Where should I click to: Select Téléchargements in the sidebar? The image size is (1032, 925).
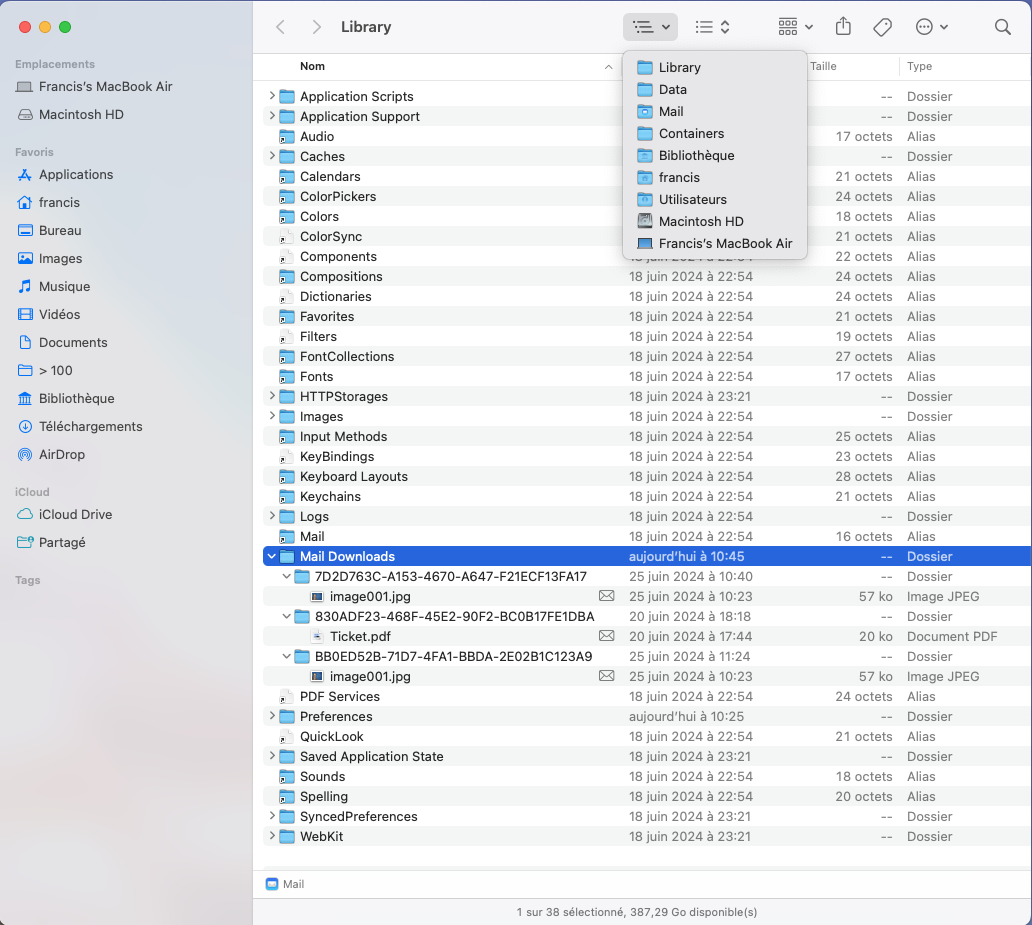tap(90, 426)
